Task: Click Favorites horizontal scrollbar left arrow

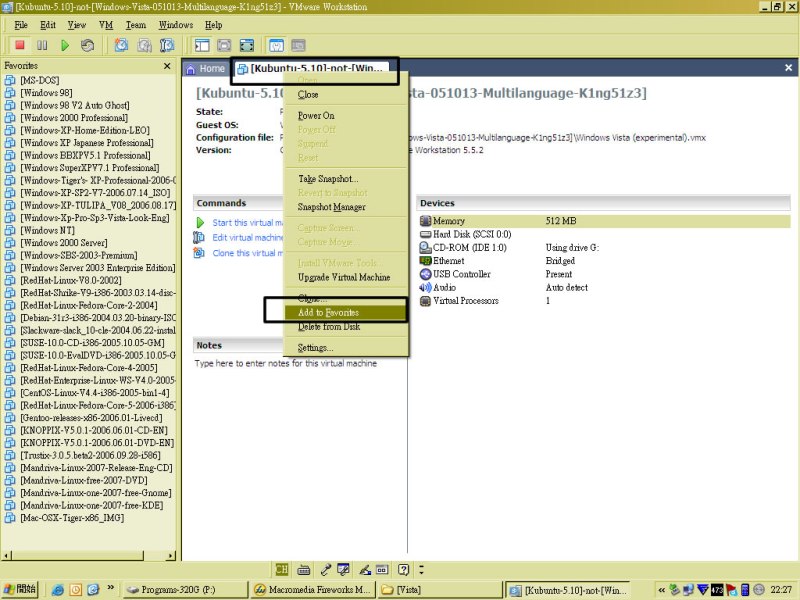Action: coord(7,556)
